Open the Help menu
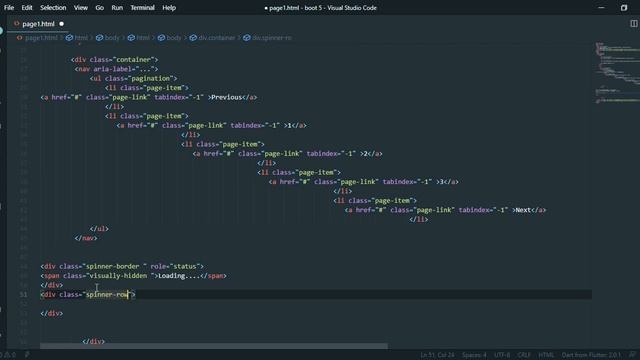Viewport: 640px width, 360px height. click(x=169, y=8)
